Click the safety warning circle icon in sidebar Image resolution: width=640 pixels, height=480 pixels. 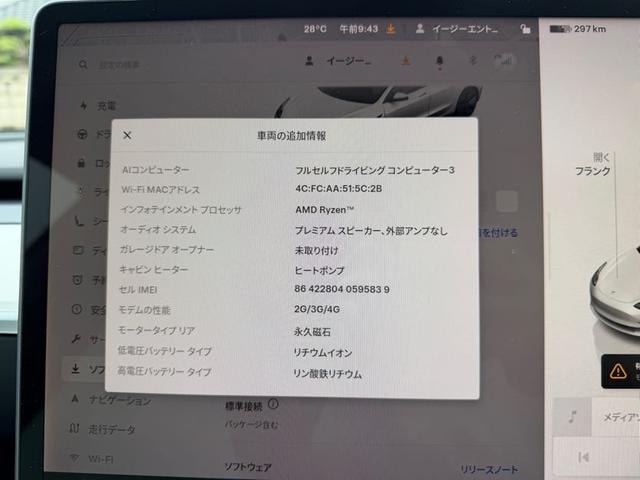pos(77,309)
